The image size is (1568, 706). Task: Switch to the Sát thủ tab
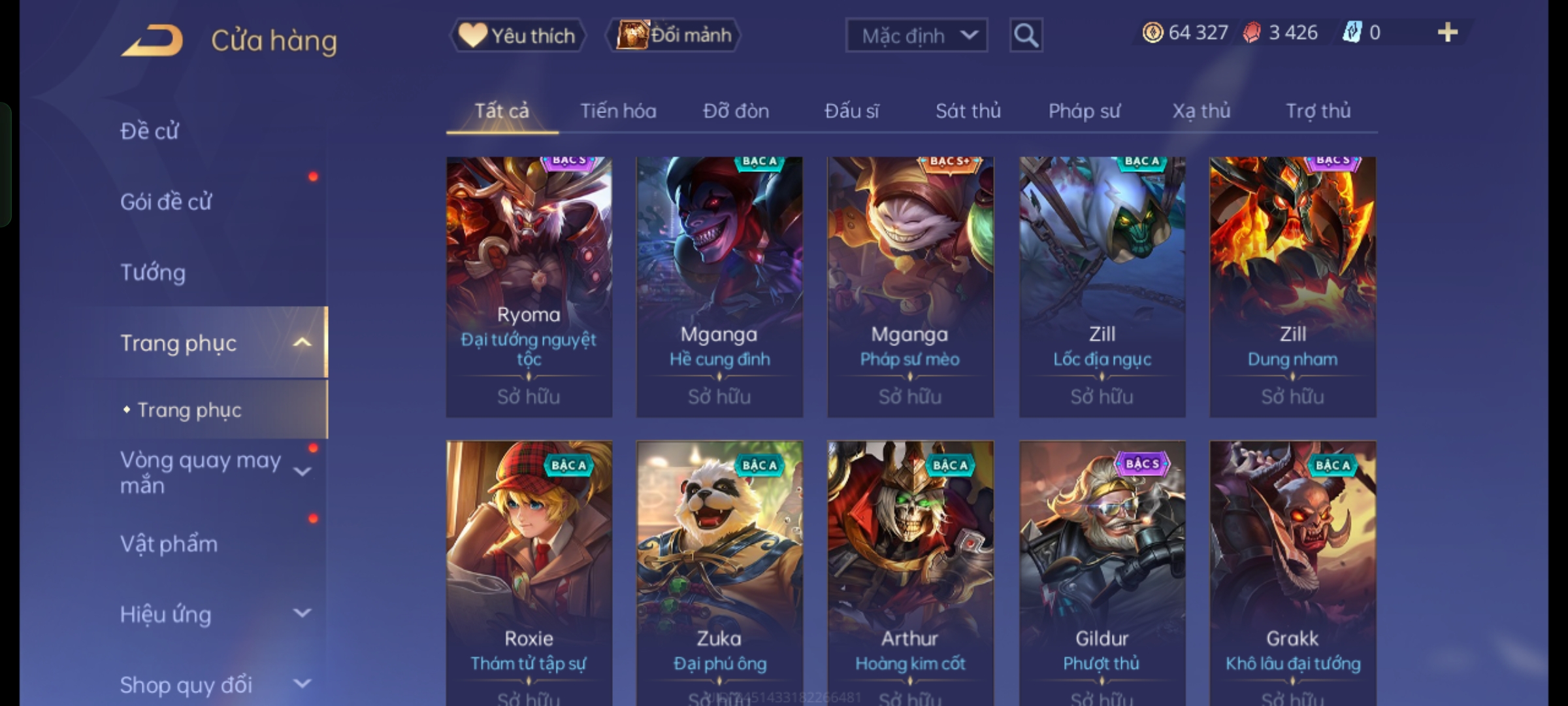coord(968,111)
